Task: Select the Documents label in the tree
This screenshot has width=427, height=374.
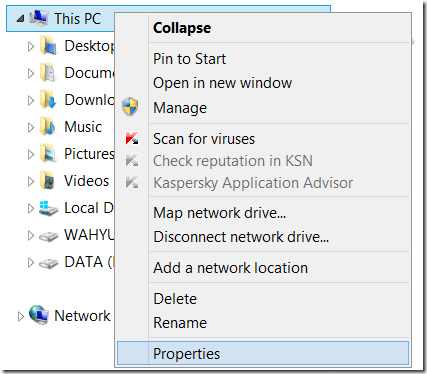Action: pos(89,73)
